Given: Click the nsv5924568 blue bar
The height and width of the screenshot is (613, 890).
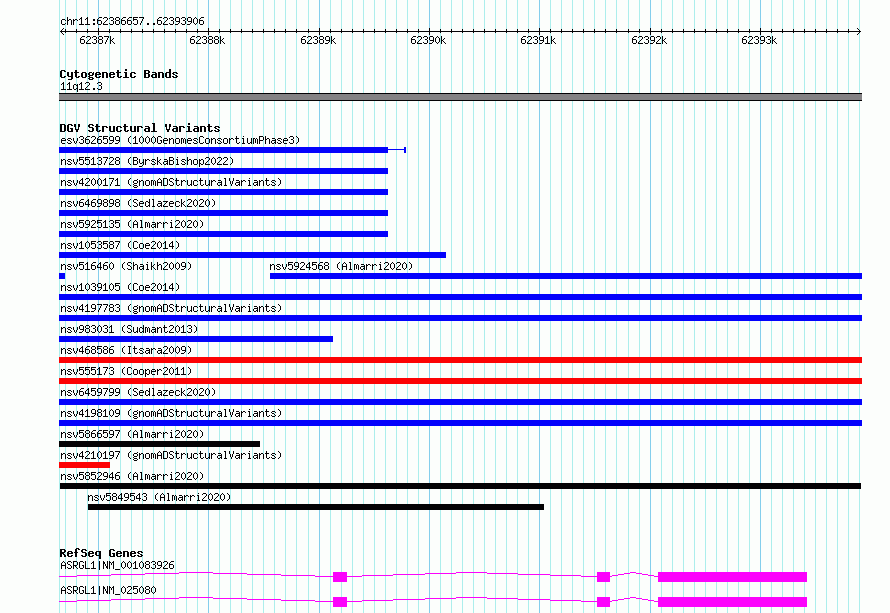Looking at the screenshot, I should click(x=566, y=276).
